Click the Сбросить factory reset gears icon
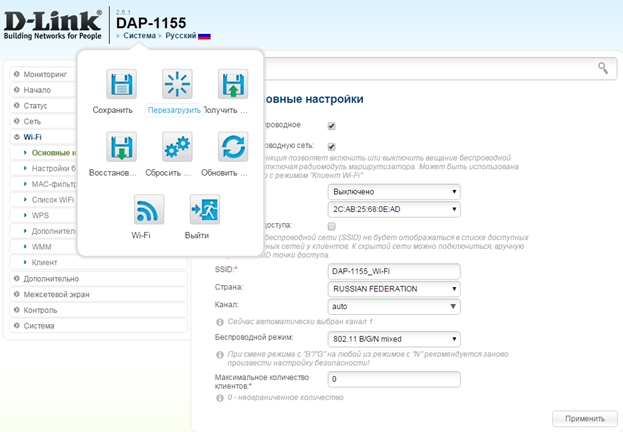Viewport: 623px width, 432px height. tap(176, 147)
